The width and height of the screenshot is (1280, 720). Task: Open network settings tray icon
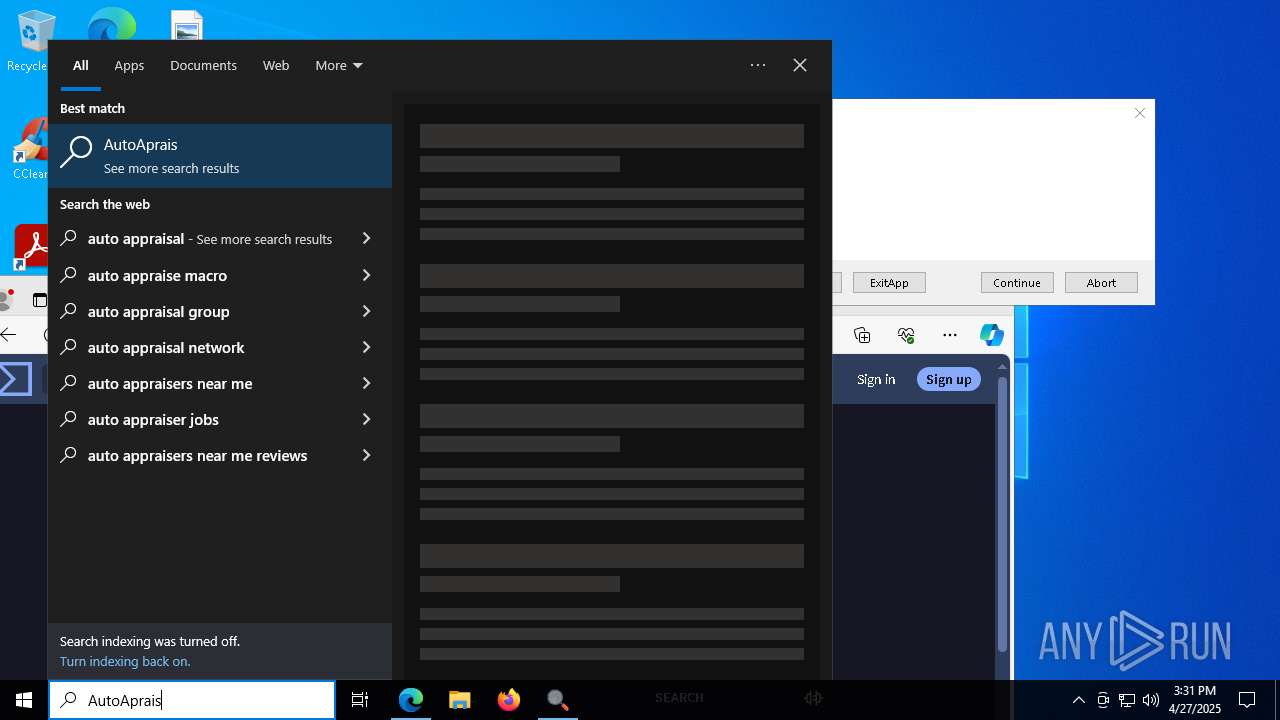coord(1127,700)
